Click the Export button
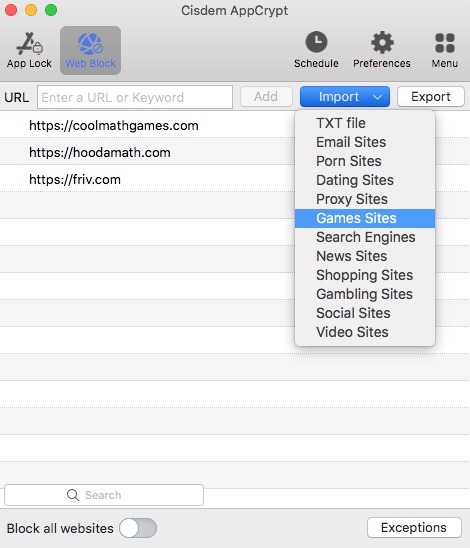470x548 pixels. [x=431, y=97]
